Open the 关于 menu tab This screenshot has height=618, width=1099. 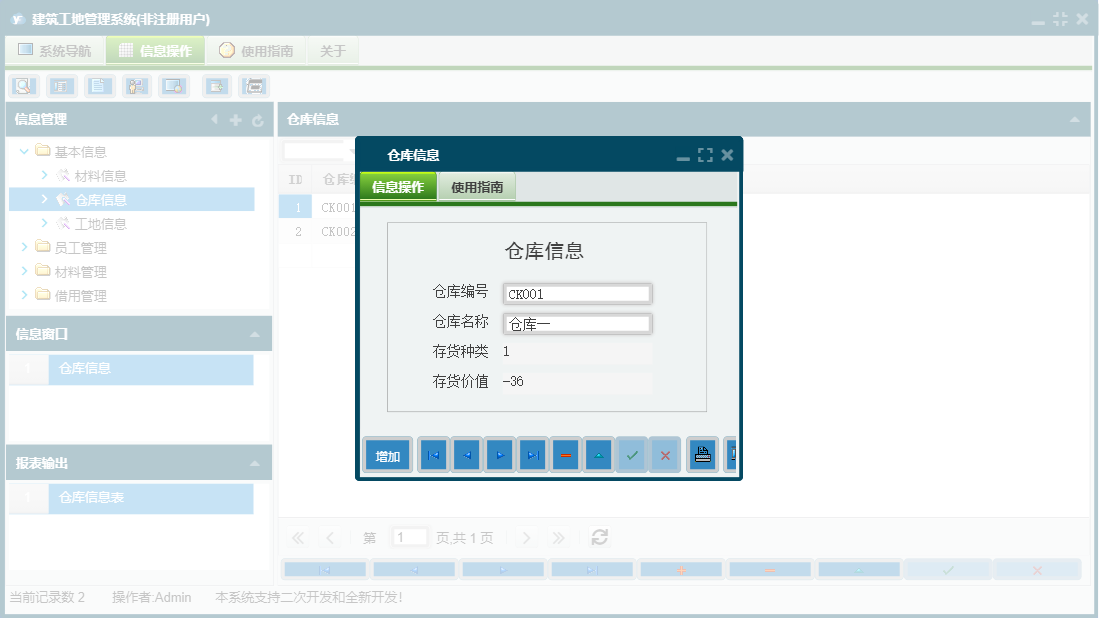pyautogui.click(x=333, y=50)
